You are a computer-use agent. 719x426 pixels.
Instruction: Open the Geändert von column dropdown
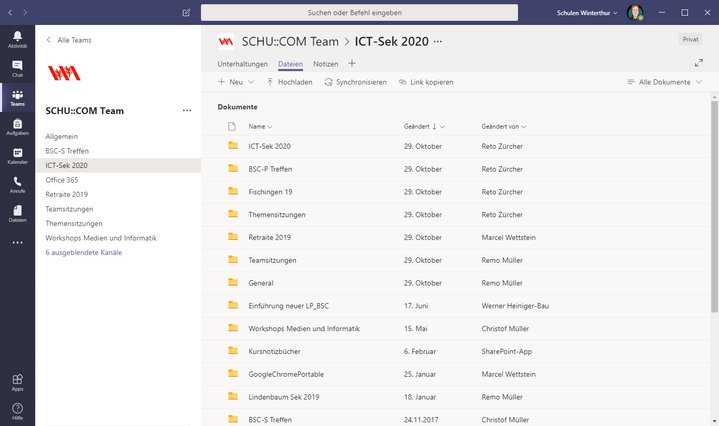click(503, 127)
